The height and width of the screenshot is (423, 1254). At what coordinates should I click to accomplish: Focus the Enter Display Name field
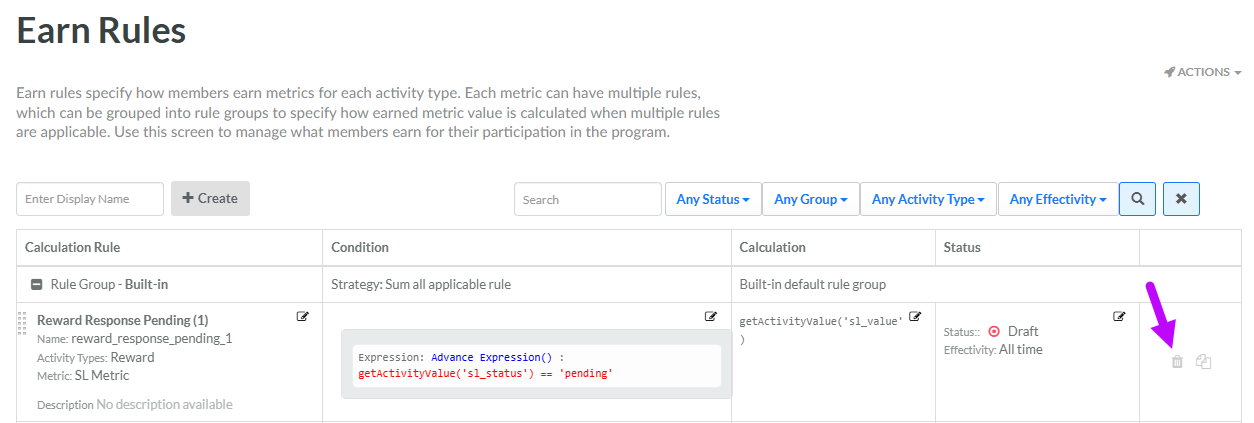(x=90, y=199)
